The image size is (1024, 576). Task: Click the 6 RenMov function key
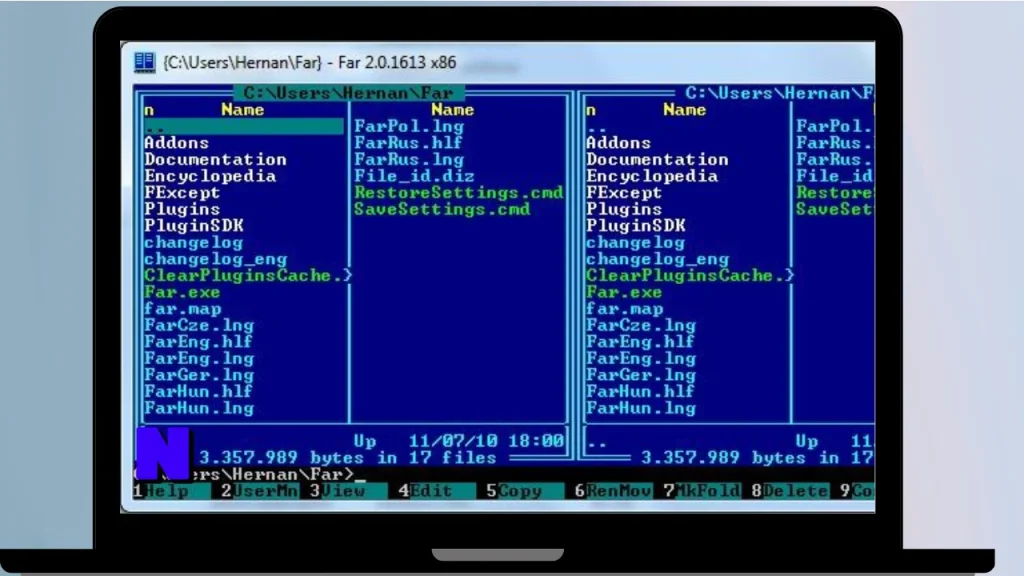[x=613, y=490]
